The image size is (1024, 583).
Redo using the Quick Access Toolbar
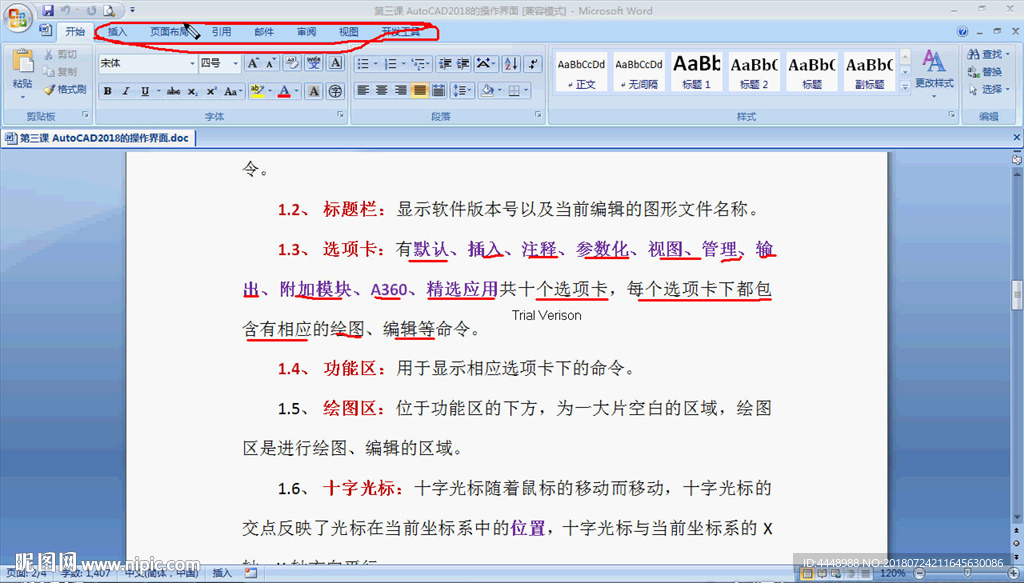(x=91, y=10)
